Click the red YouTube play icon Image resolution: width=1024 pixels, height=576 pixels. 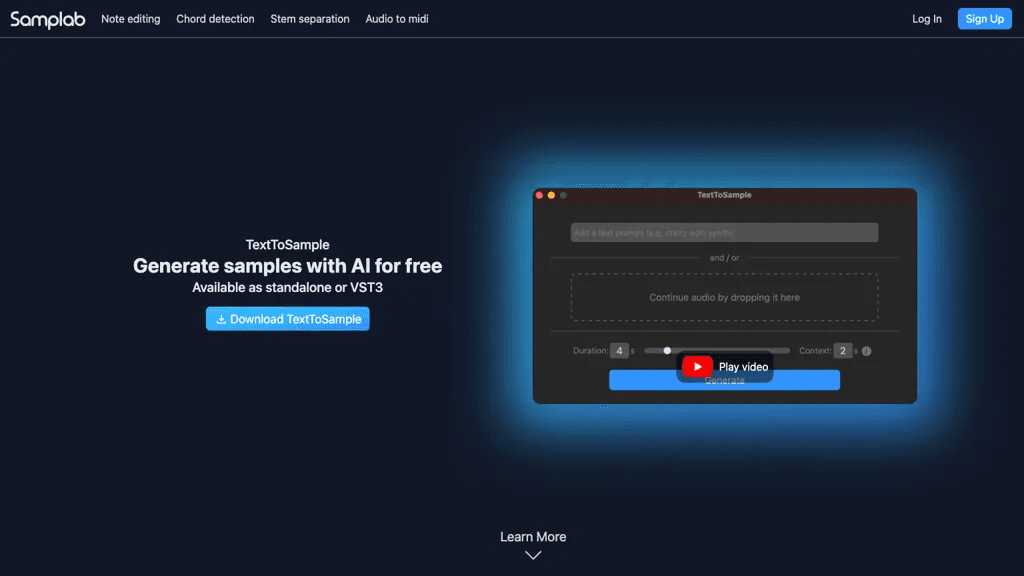point(697,366)
